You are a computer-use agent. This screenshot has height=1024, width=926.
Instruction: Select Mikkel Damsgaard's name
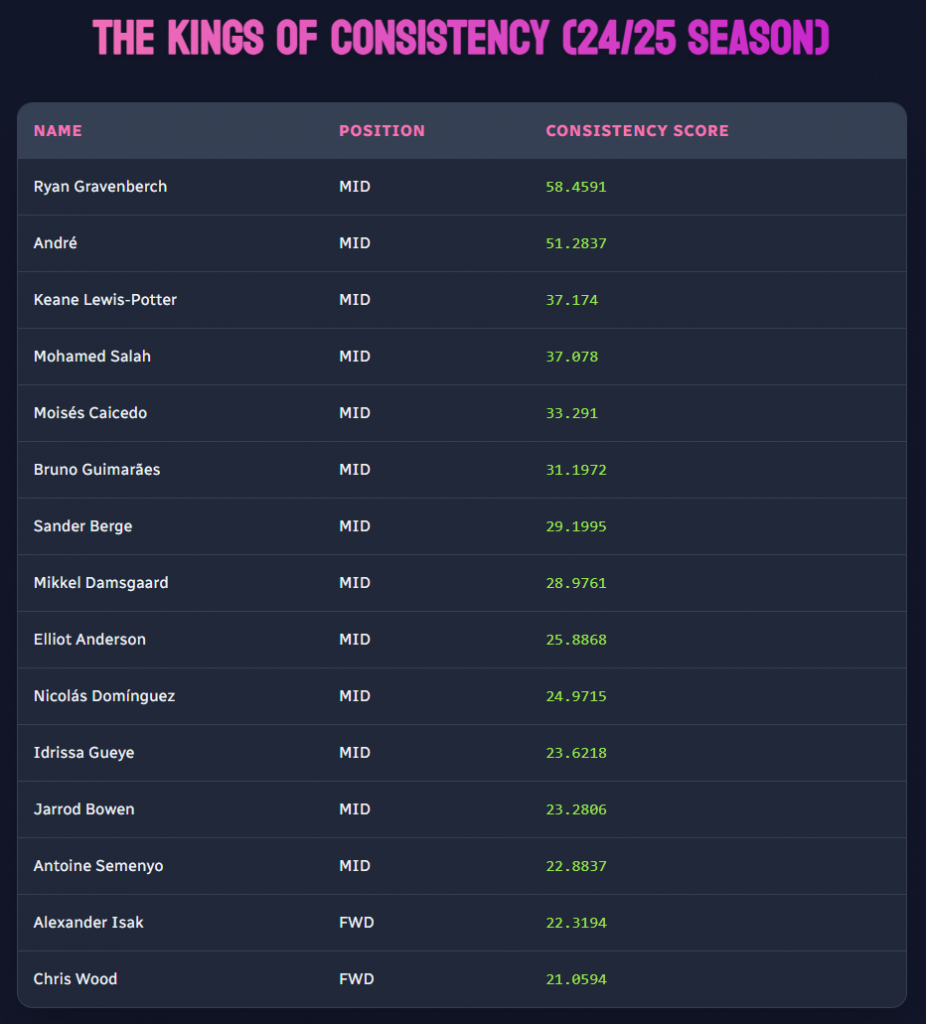101,583
